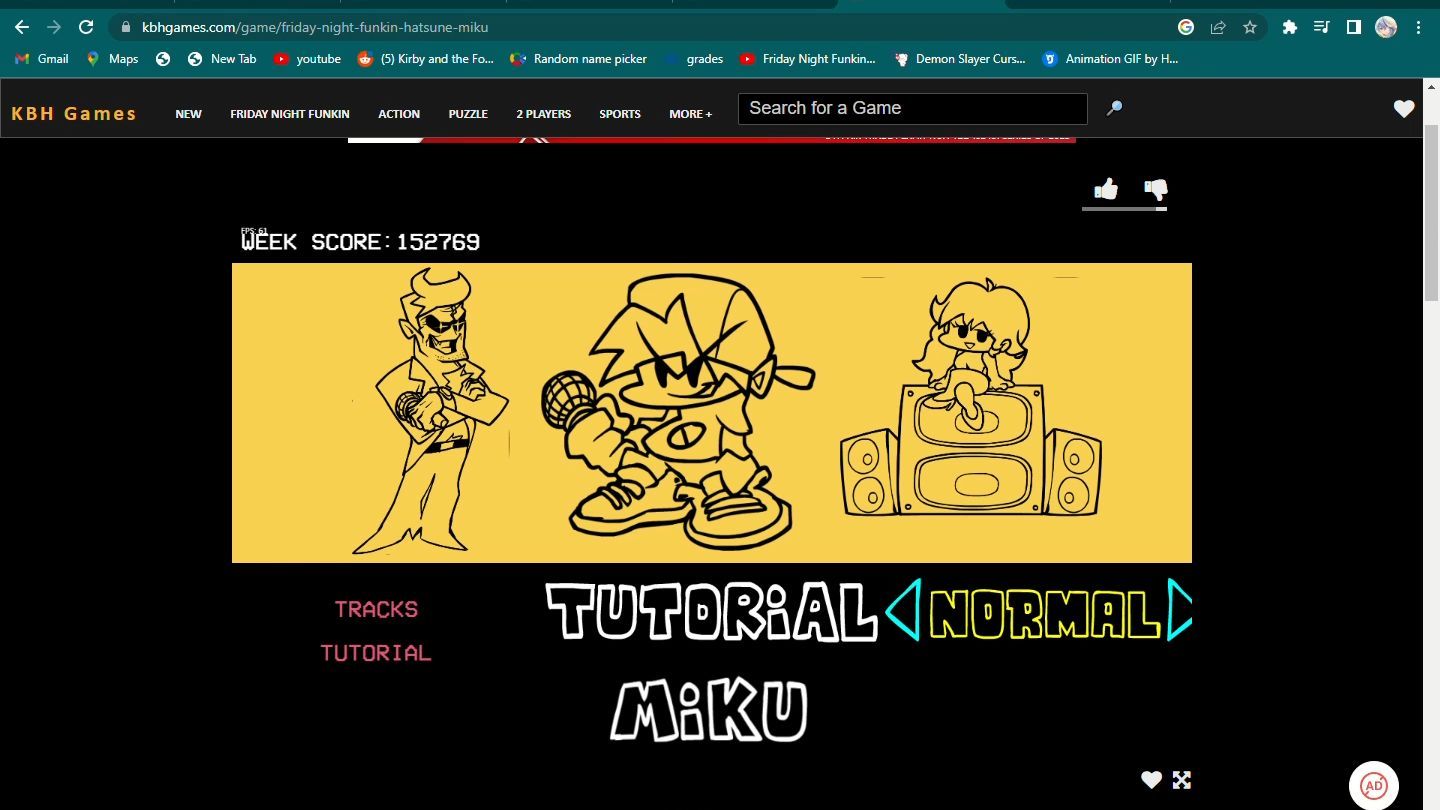Open the browser extensions puzzle icon
The height and width of the screenshot is (810, 1440).
(x=1290, y=27)
